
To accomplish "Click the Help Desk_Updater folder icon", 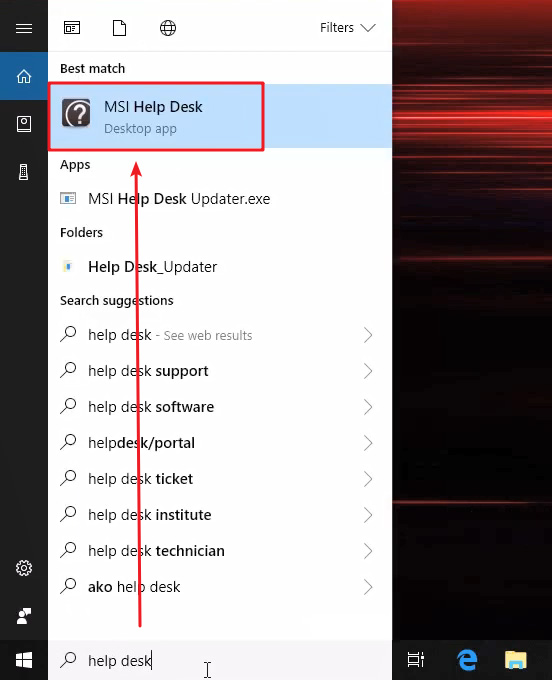I will tap(68, 266).
